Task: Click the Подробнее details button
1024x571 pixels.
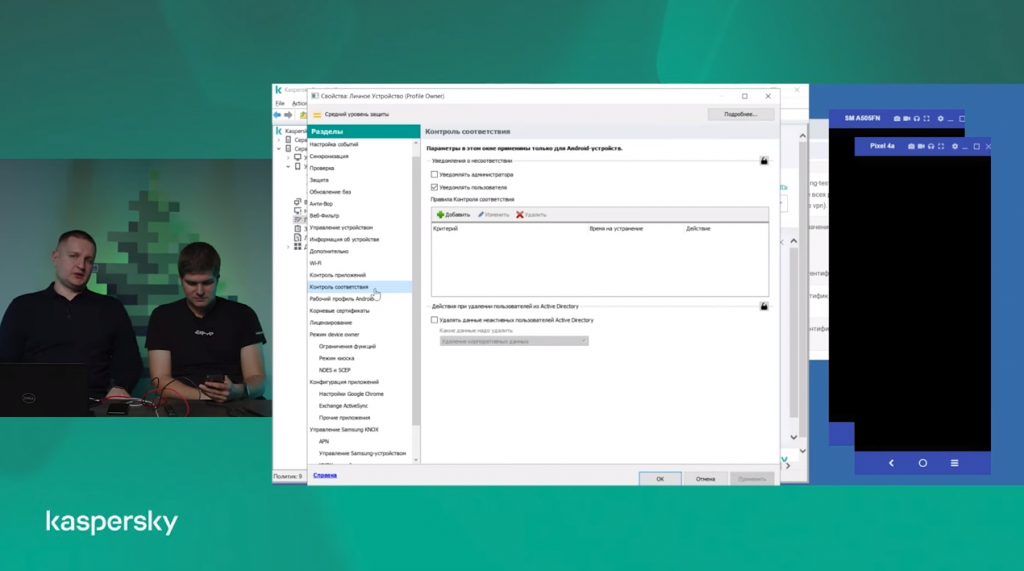Action: click(x=741, y=114)
